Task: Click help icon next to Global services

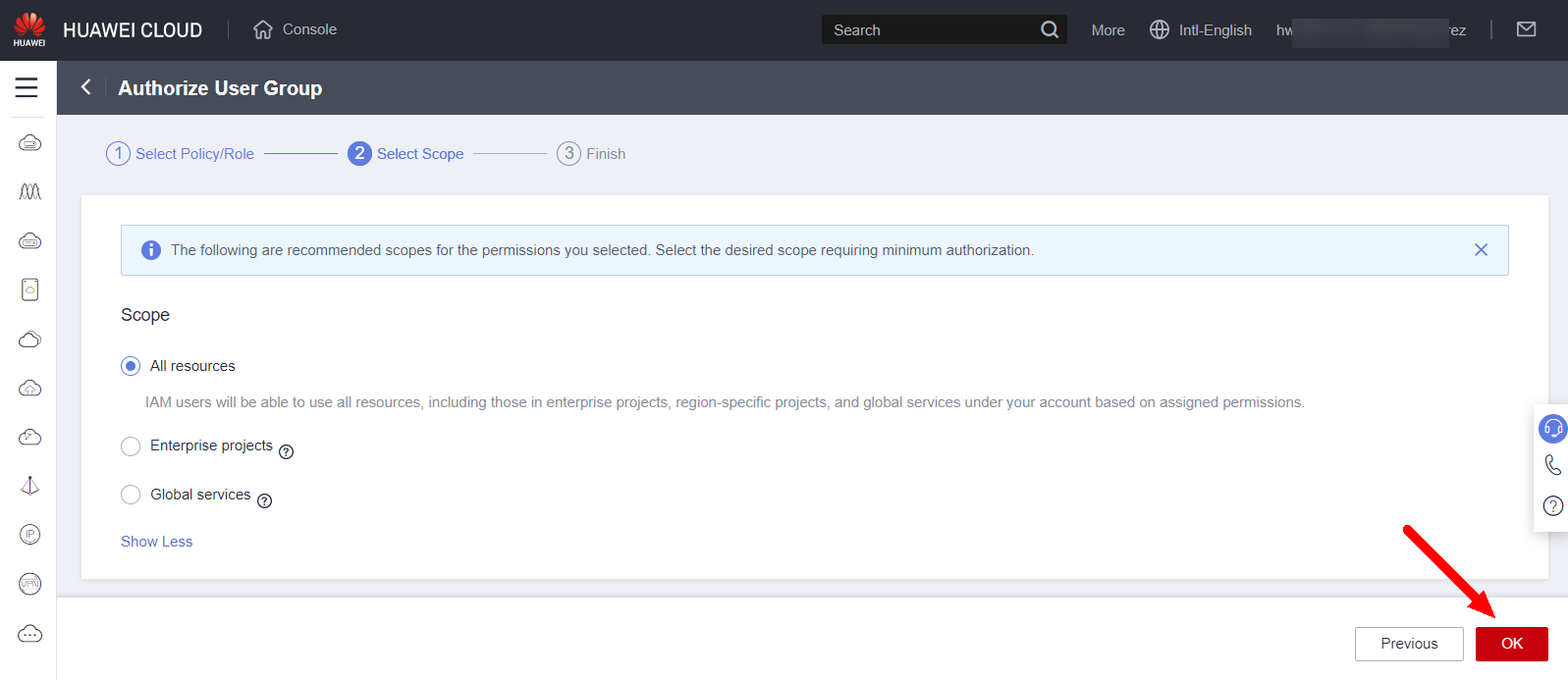Action: click(264, 501)
